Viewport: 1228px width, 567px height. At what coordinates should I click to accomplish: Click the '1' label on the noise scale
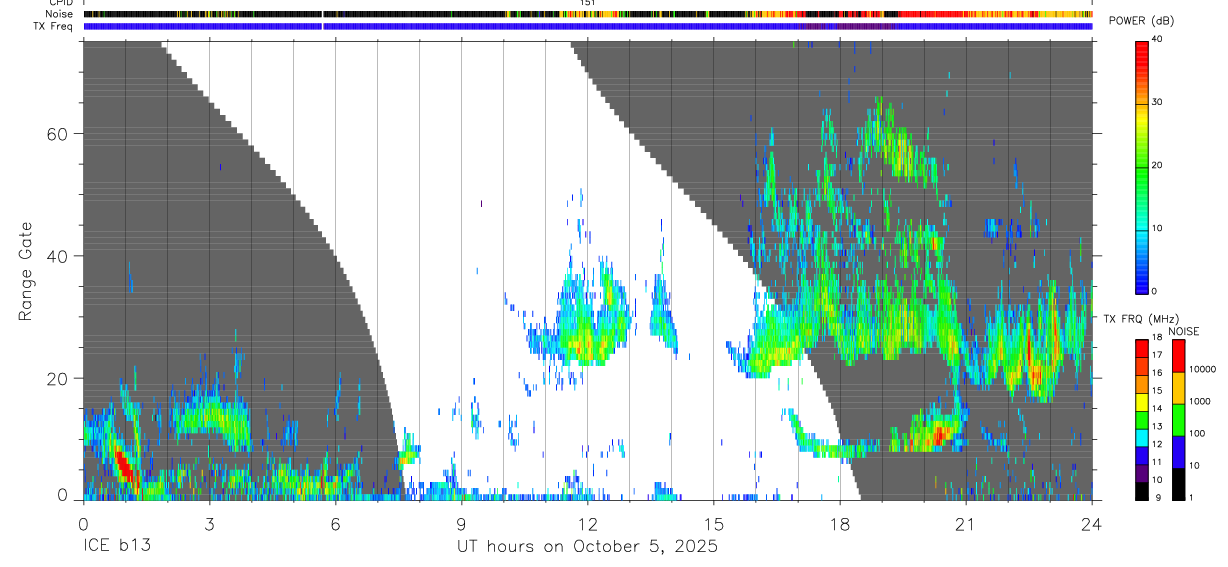pyautogui.click(x=1191, y=497)
